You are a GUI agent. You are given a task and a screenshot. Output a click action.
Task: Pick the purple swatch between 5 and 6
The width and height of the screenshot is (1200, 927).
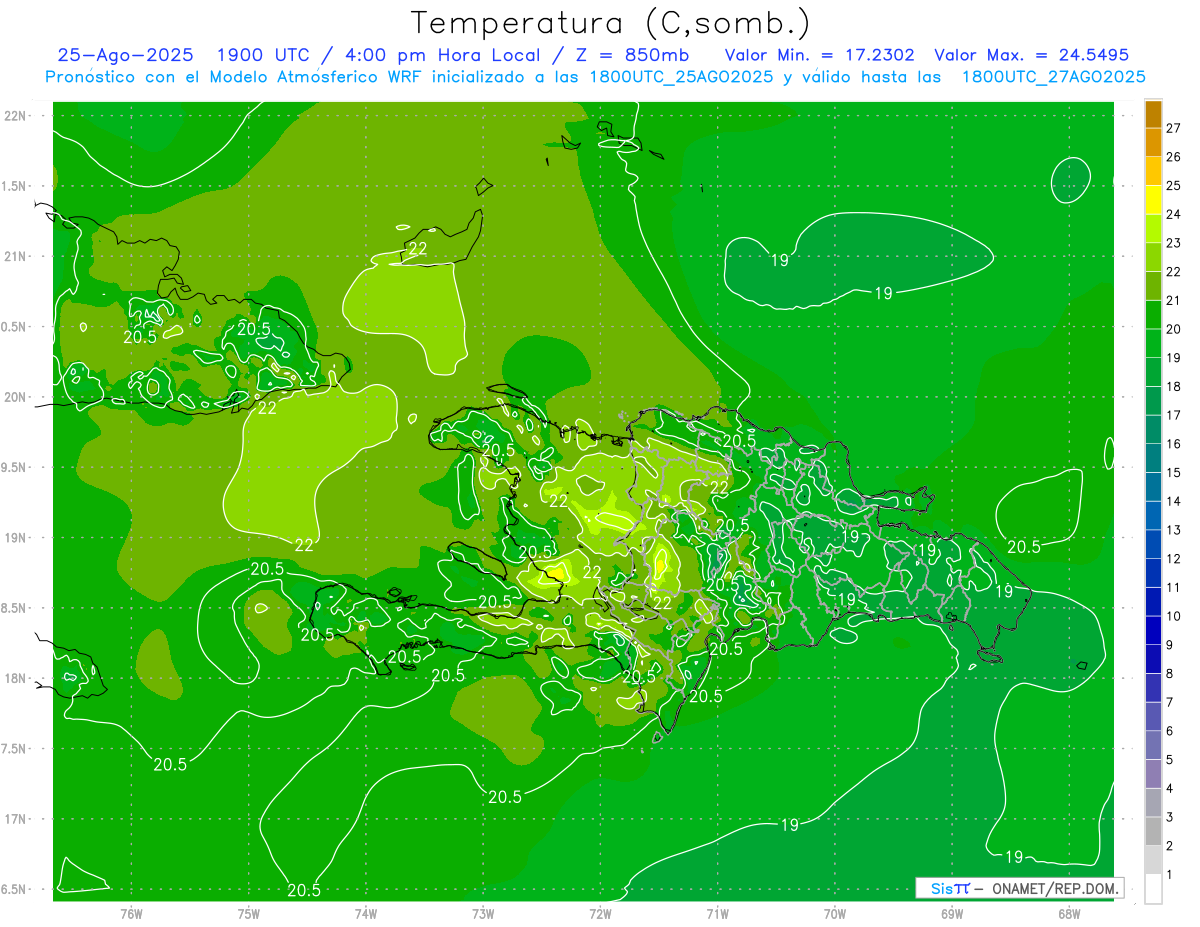click(1153, 745)
